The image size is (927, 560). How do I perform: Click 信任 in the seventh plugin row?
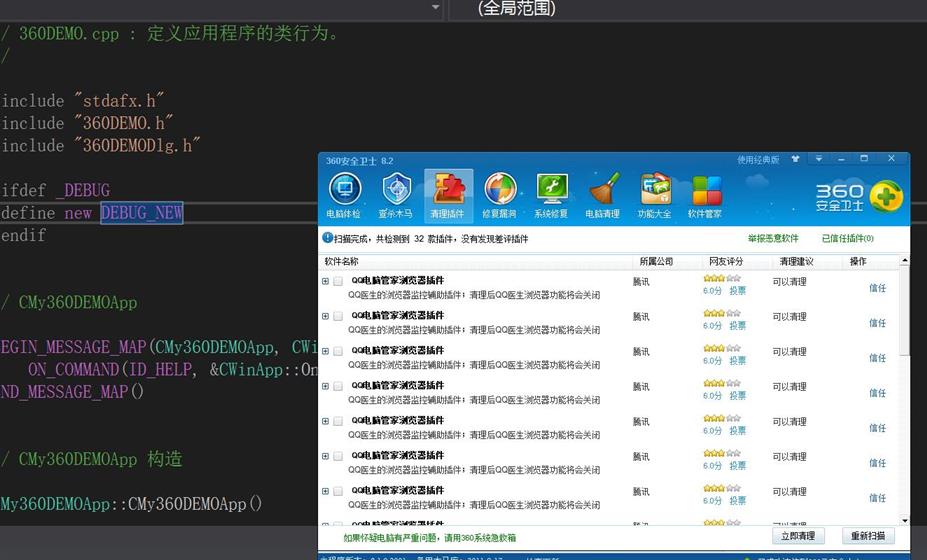click(x=877, y=498)
